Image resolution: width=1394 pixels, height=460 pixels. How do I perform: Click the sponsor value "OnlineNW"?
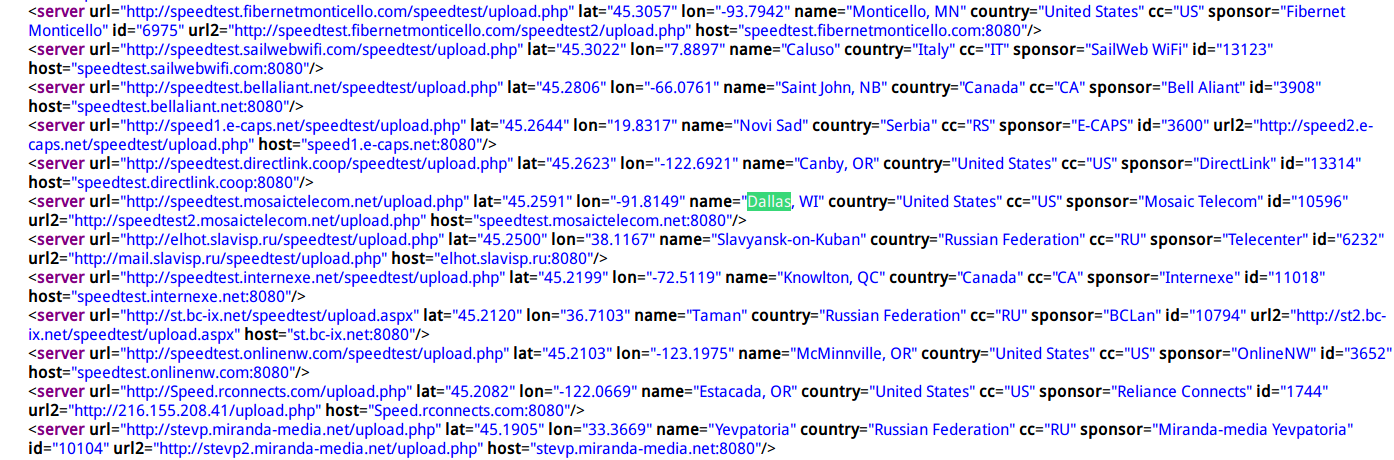tap(1271, 353)
